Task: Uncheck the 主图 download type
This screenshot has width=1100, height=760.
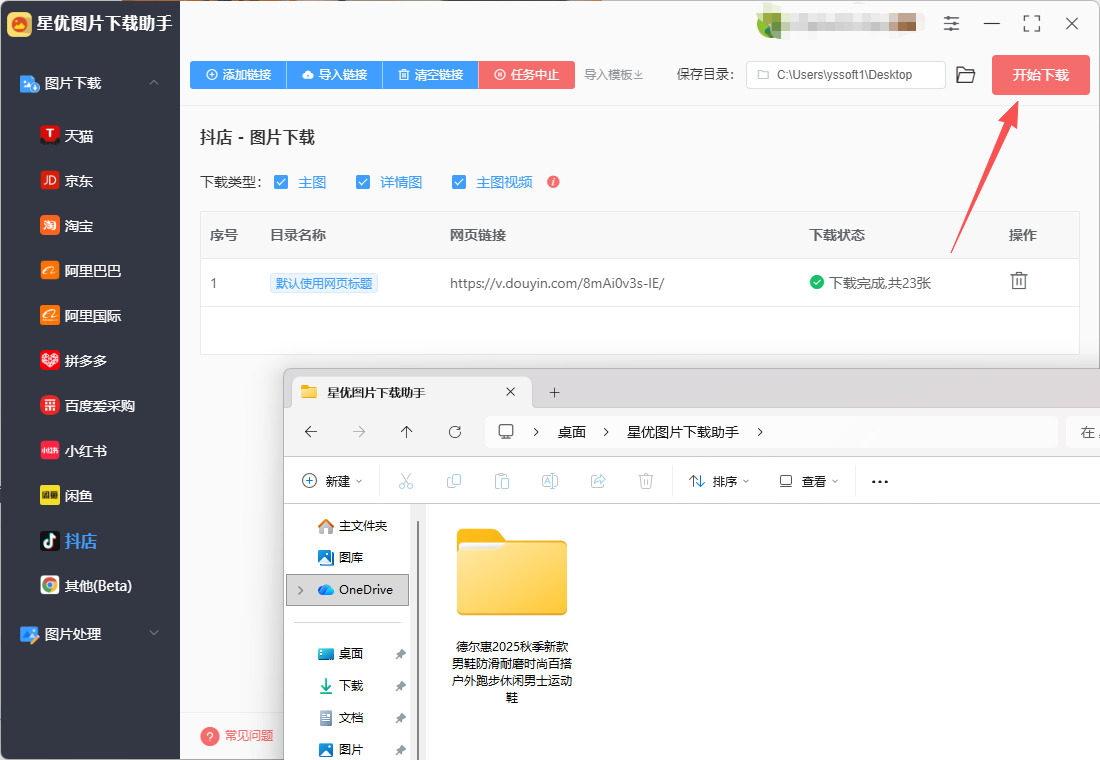Action: click(x=281, y=182)
